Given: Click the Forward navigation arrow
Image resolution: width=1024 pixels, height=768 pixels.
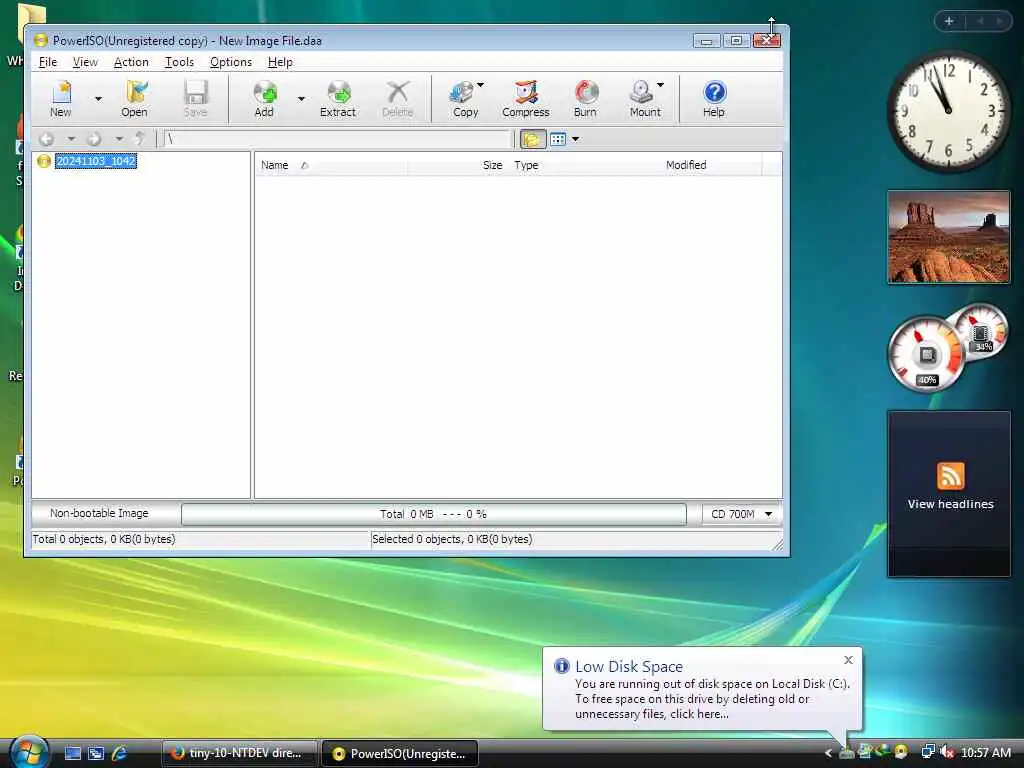Looking at the screenshot, I should 94,139.
